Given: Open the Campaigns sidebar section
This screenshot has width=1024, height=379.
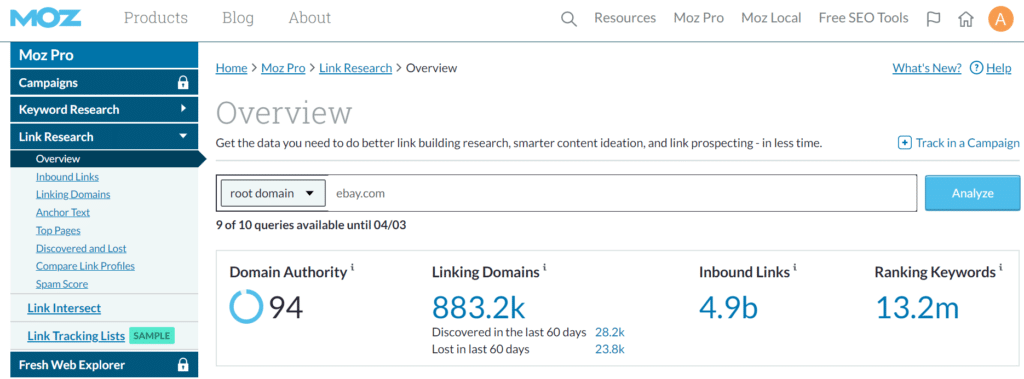Looking at the screenshot, I should click(104, 83).
